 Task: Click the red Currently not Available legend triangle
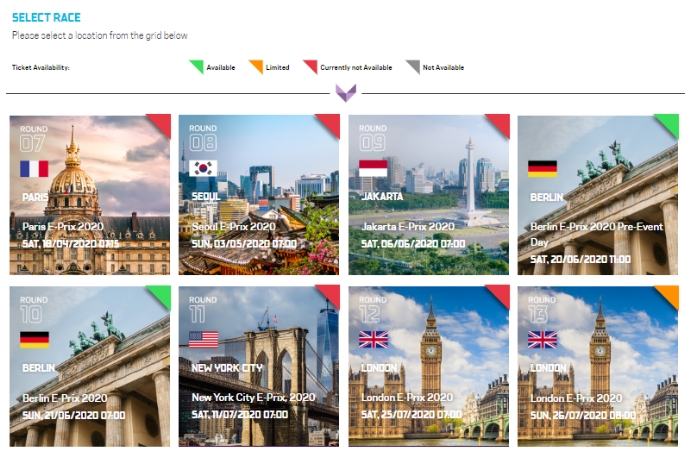coord(311,67)
